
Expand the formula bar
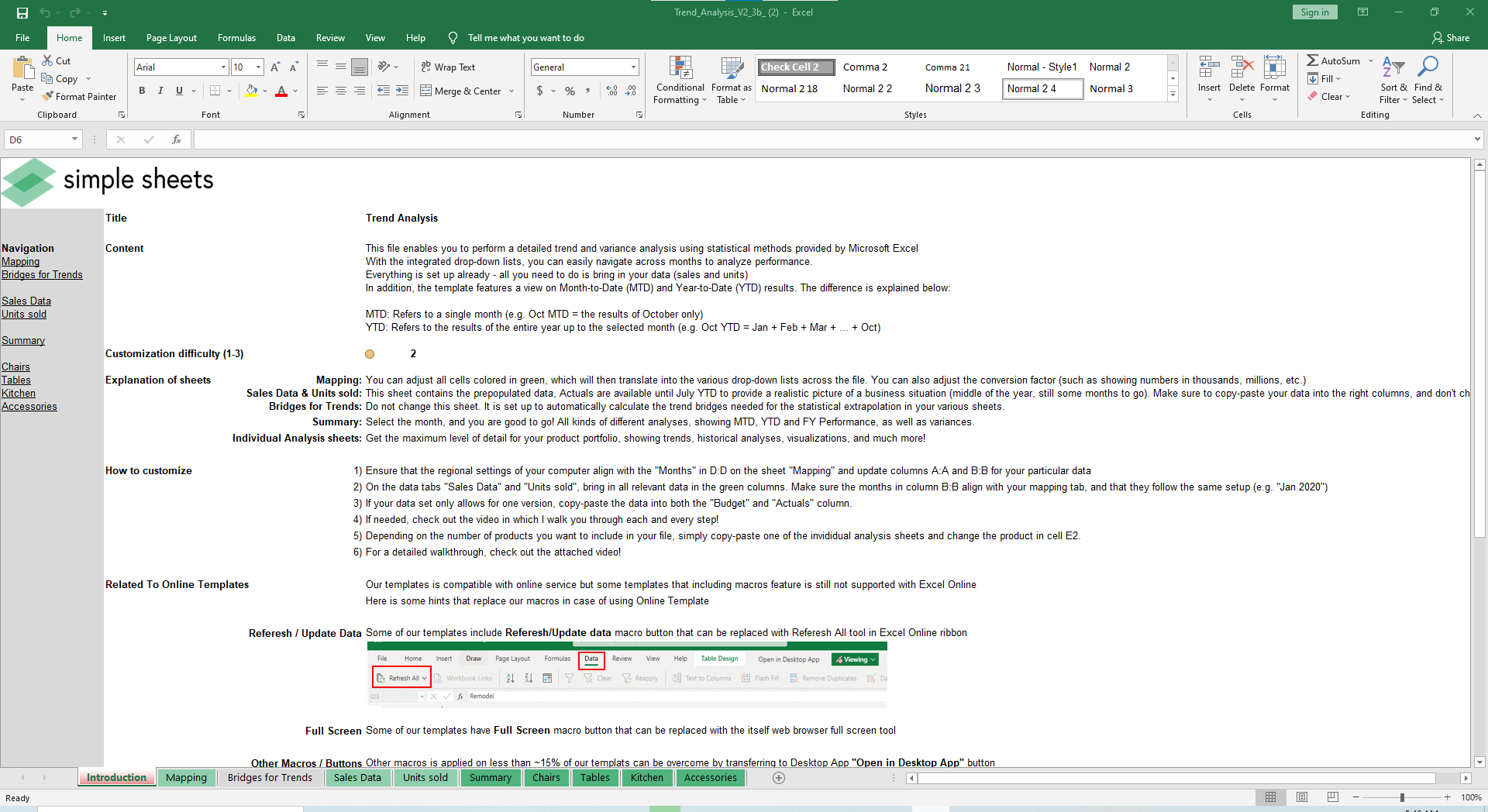pos(1477,139)
